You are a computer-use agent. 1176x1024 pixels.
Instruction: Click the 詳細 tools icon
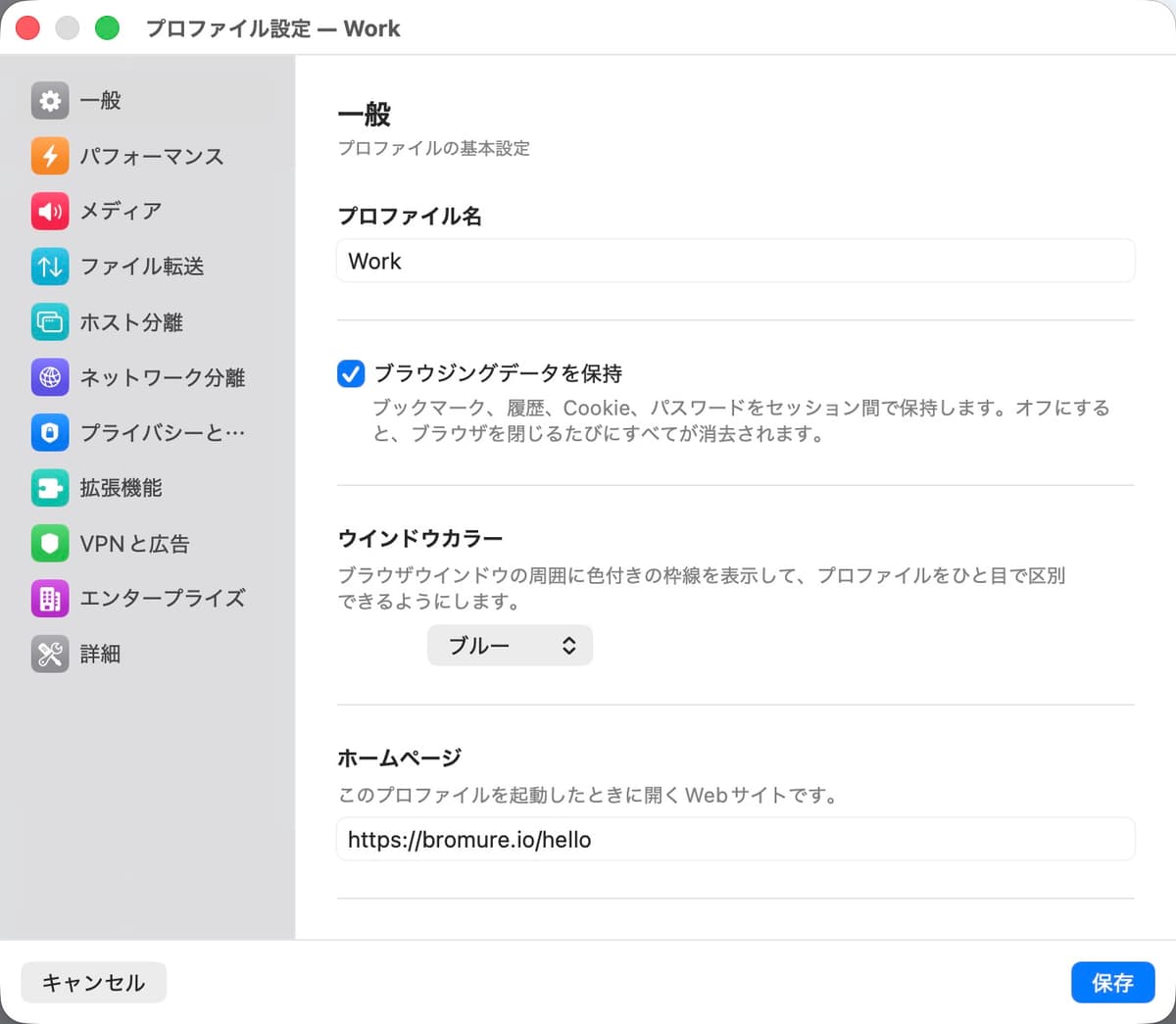[50, 654]
